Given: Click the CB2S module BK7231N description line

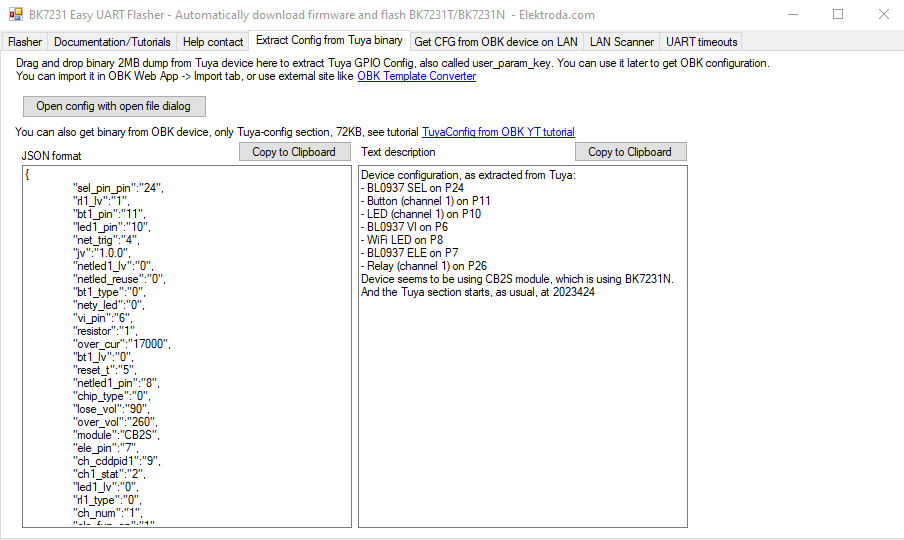Looking at the screenshot, I should click(517, 279).
